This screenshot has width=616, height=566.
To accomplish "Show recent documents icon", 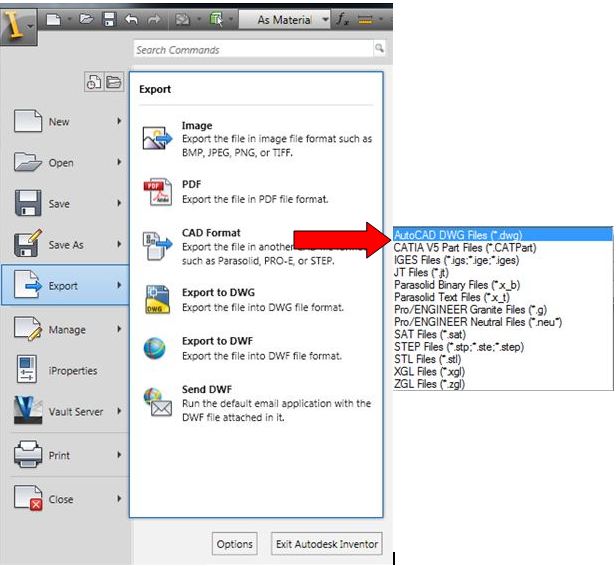I will [94, 82].
